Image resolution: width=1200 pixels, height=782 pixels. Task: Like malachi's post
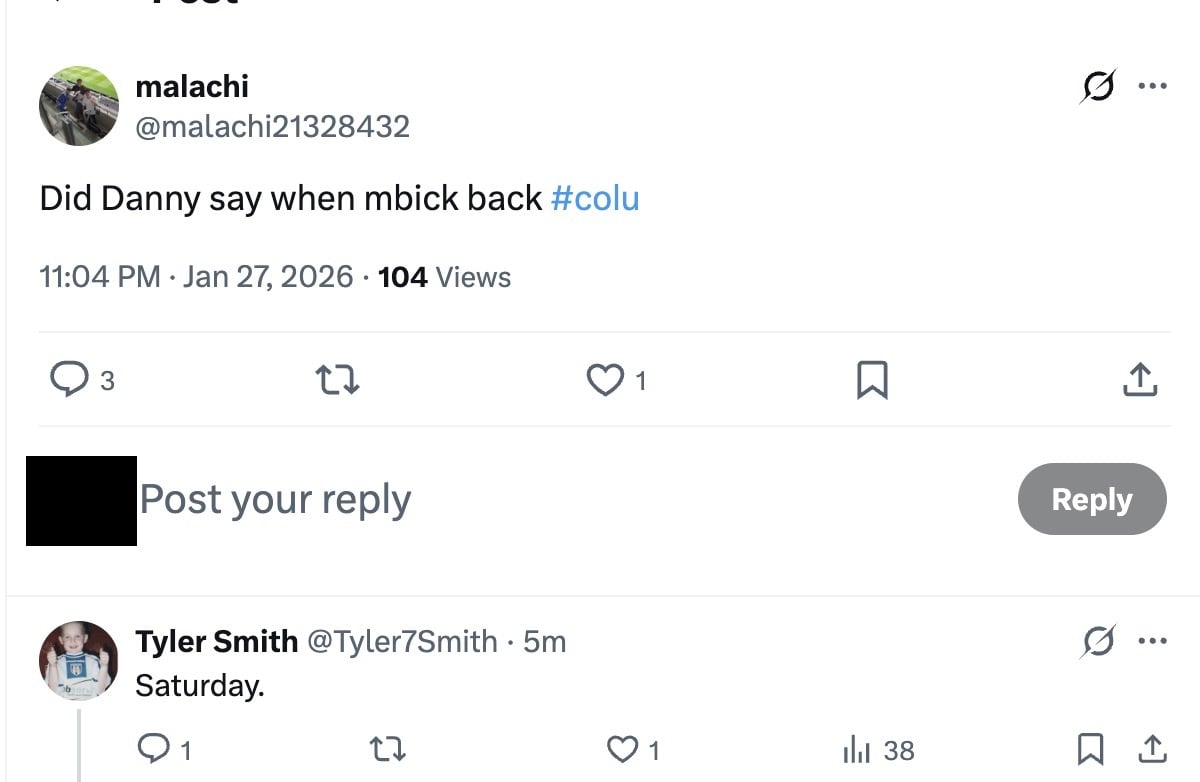coord(604,380)
